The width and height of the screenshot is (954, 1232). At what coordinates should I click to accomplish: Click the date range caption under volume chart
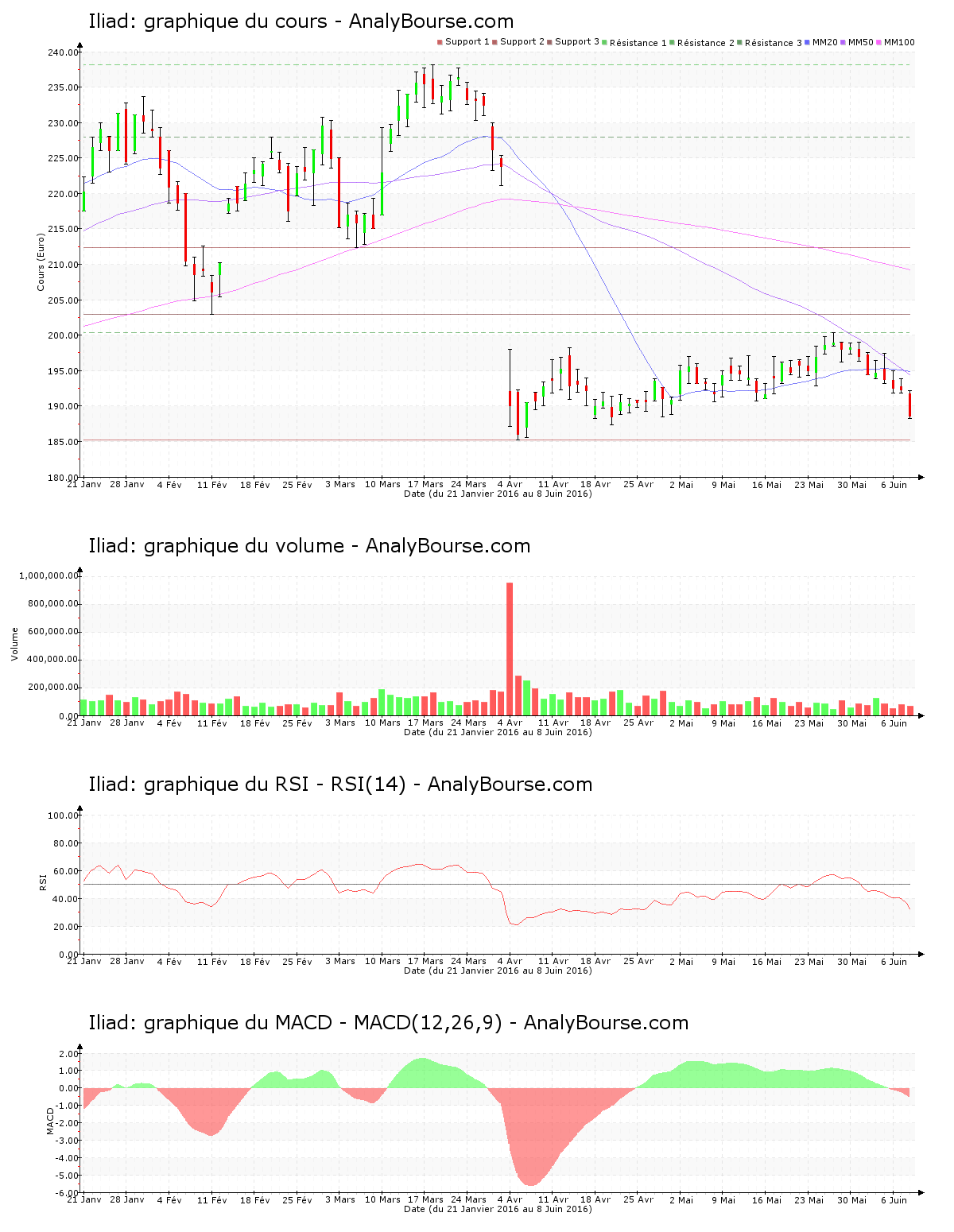498,732
